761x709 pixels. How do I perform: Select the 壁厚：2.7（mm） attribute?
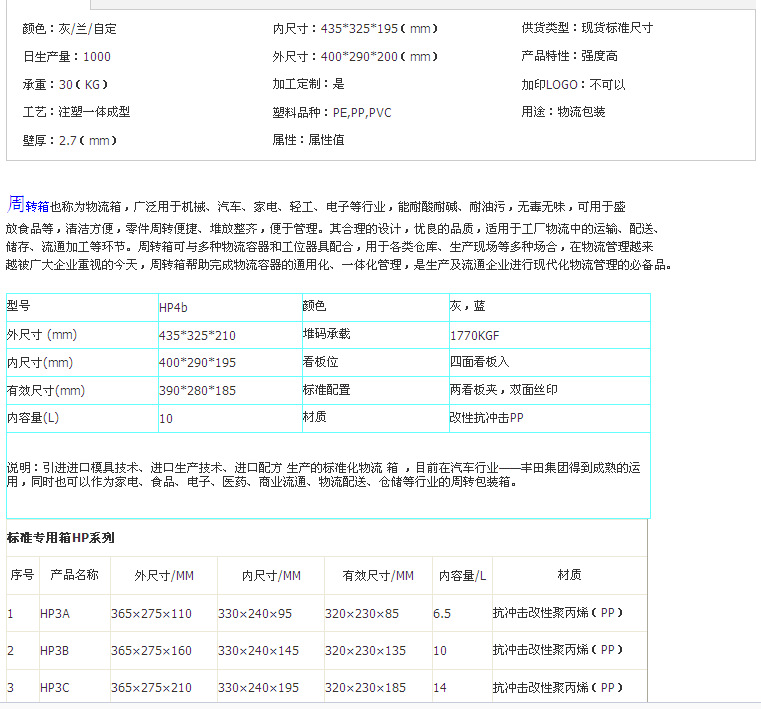point(70,141)
